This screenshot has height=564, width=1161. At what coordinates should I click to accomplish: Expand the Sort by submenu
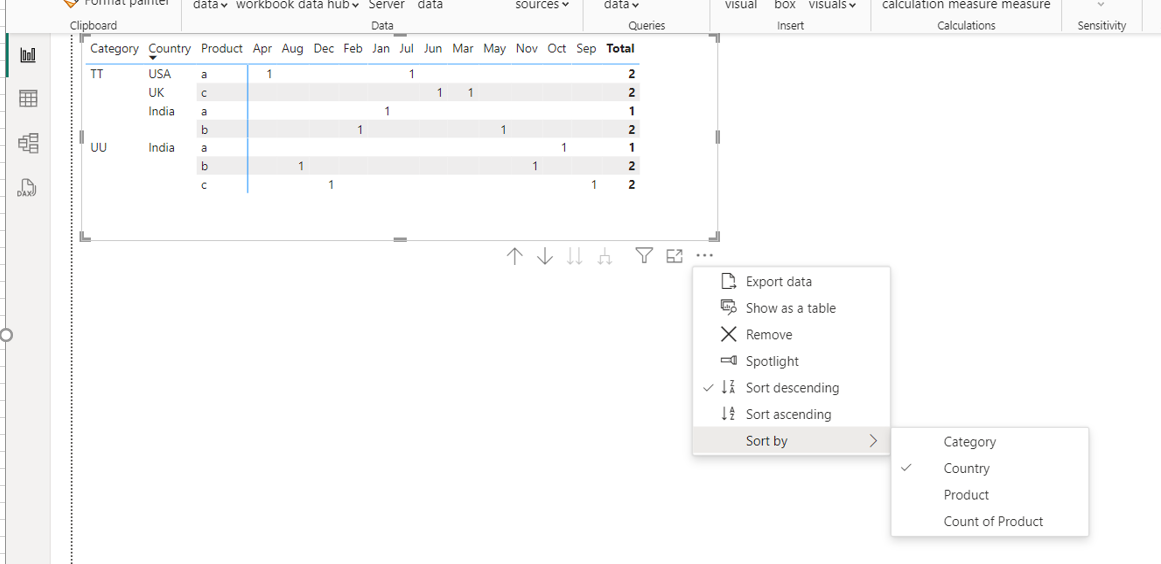(791, 441)
